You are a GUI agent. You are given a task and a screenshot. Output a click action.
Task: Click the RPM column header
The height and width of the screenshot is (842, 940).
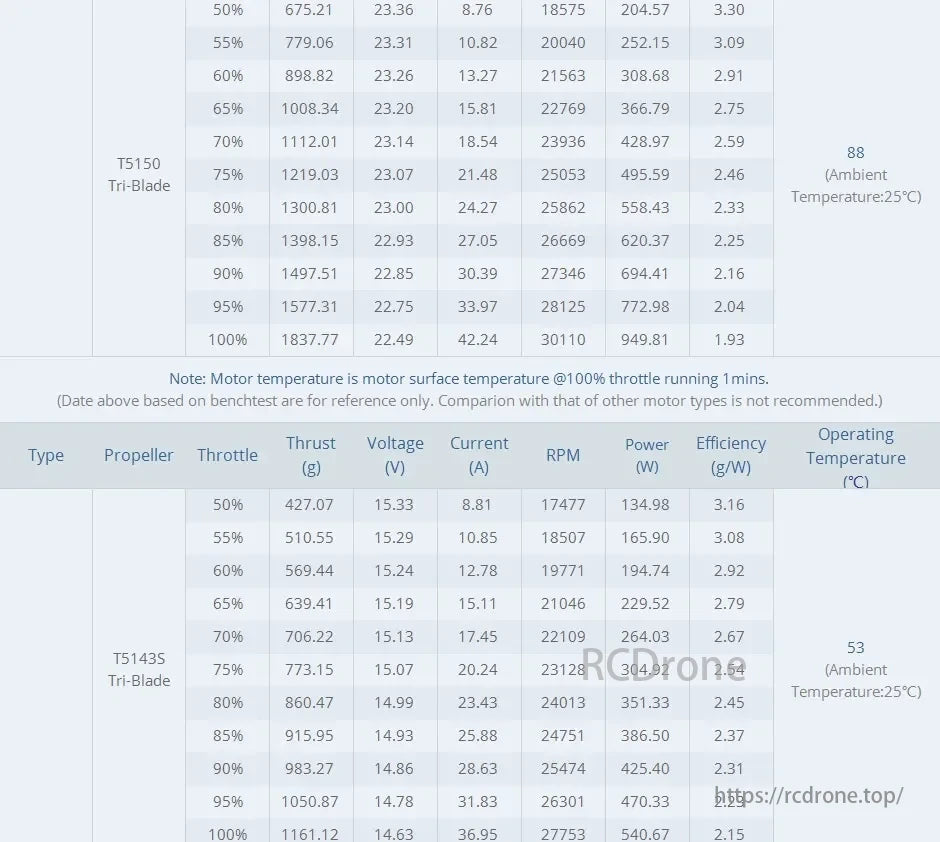point(563,455)
